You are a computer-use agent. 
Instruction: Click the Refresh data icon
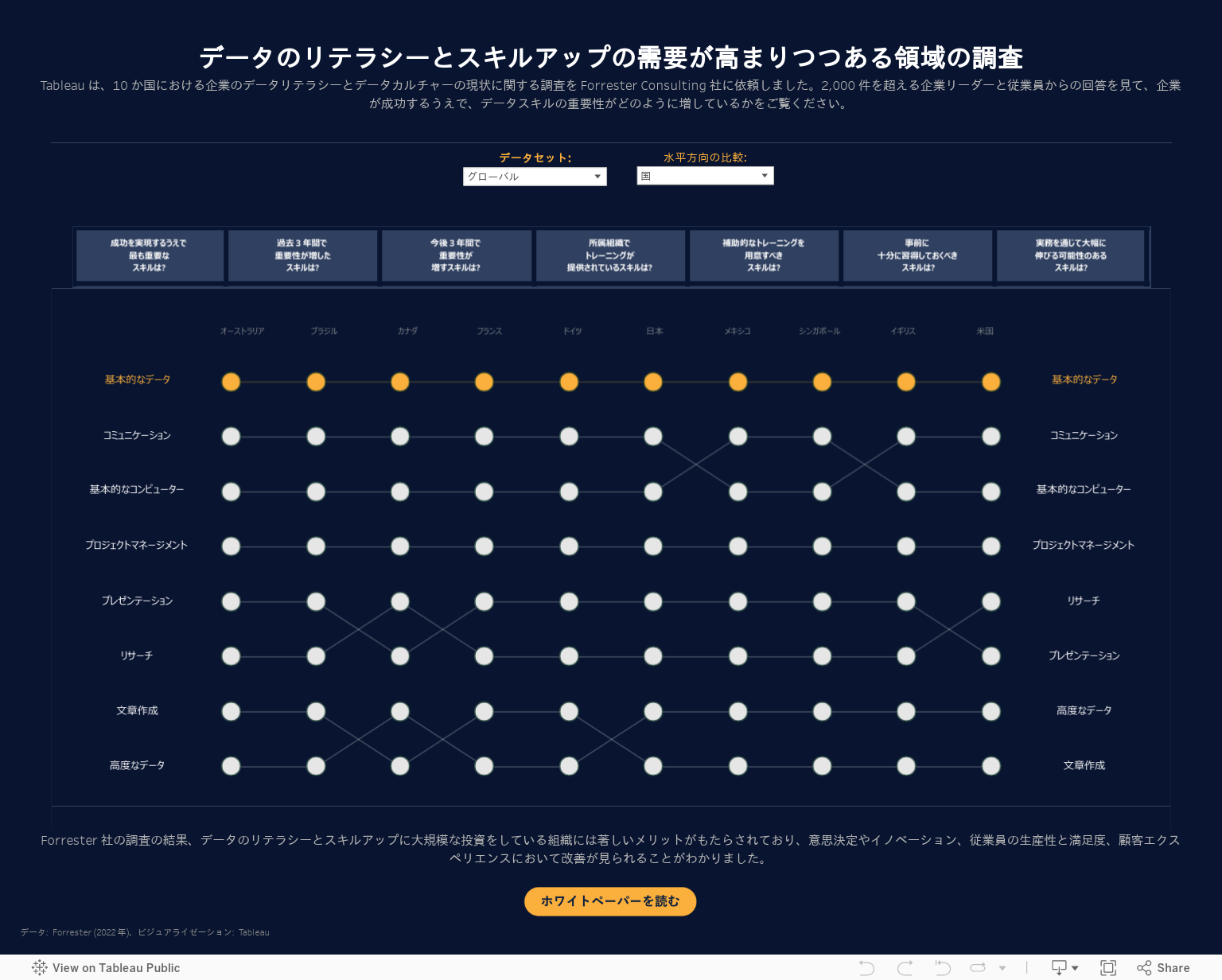click(x=978, y=968)
